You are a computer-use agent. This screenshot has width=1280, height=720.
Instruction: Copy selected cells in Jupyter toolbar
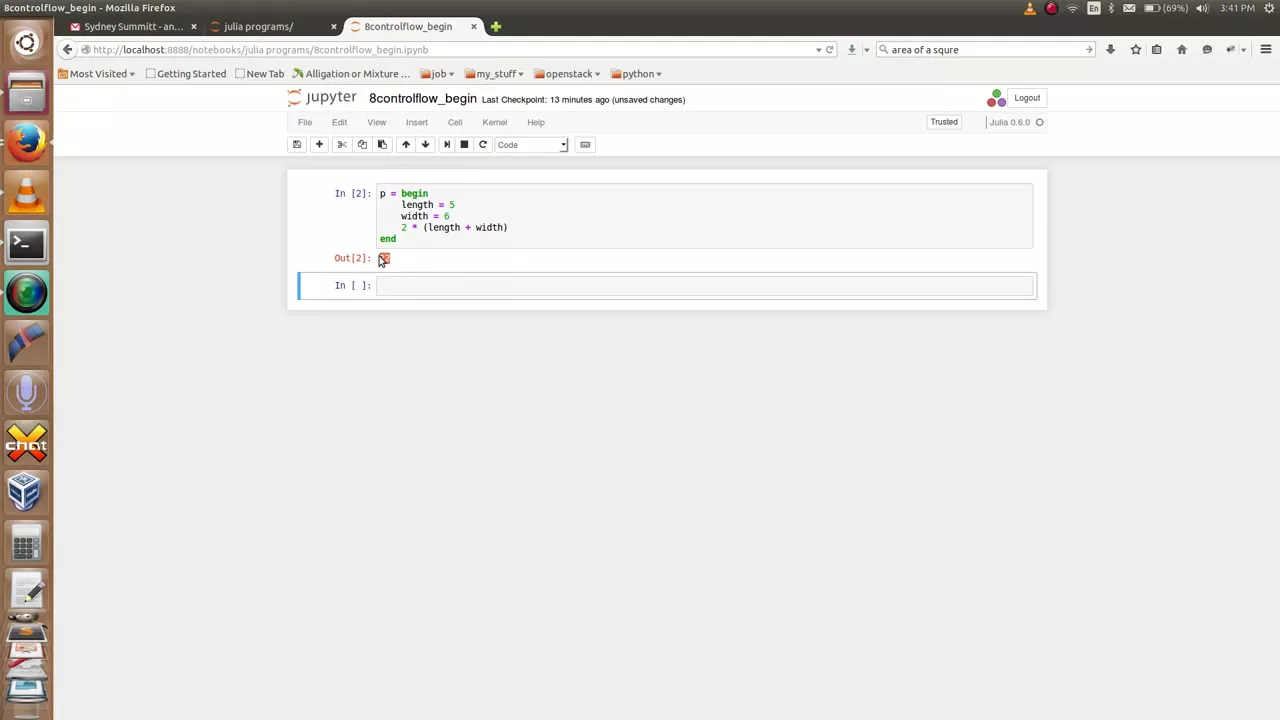(362, 145)
